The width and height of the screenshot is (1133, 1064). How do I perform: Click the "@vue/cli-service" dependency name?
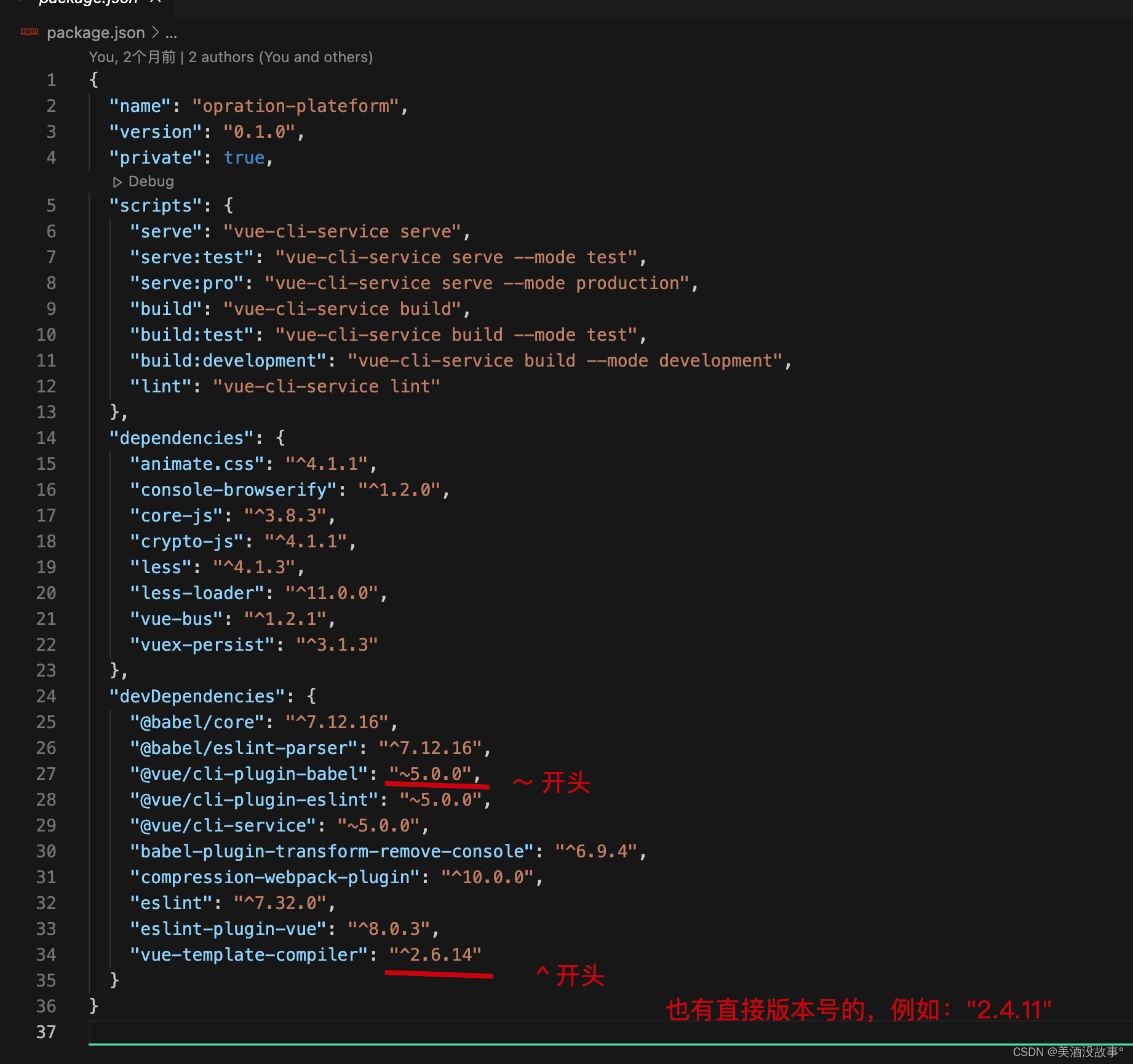tap(223, 825)
